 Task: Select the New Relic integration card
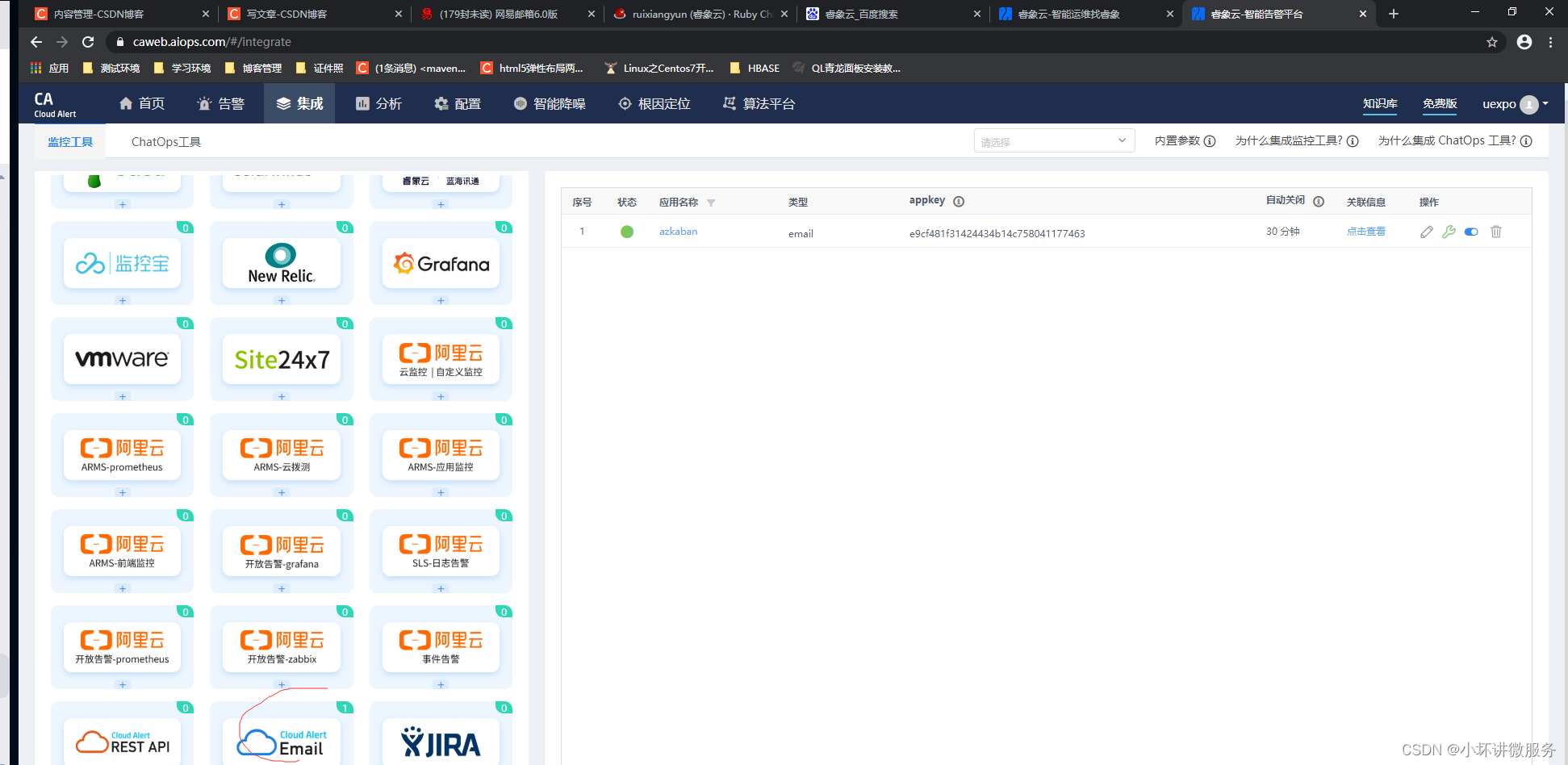(x=282, y=263)
